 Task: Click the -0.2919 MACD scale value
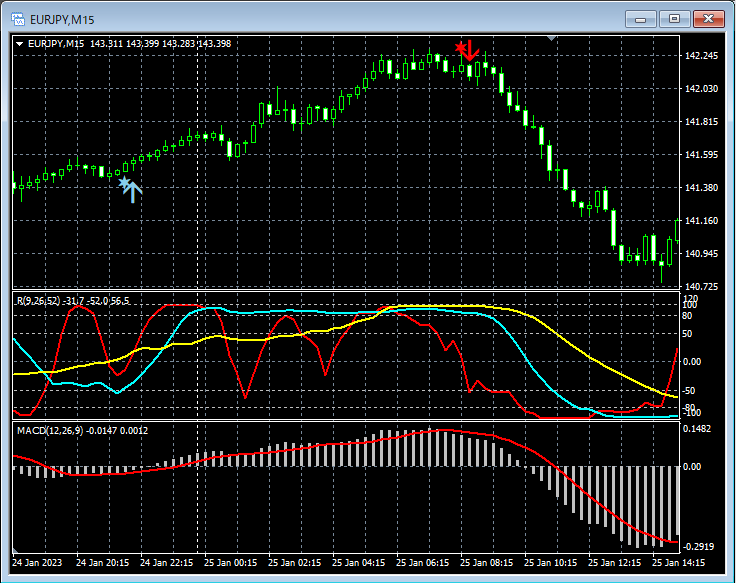(x=698, y=547)
